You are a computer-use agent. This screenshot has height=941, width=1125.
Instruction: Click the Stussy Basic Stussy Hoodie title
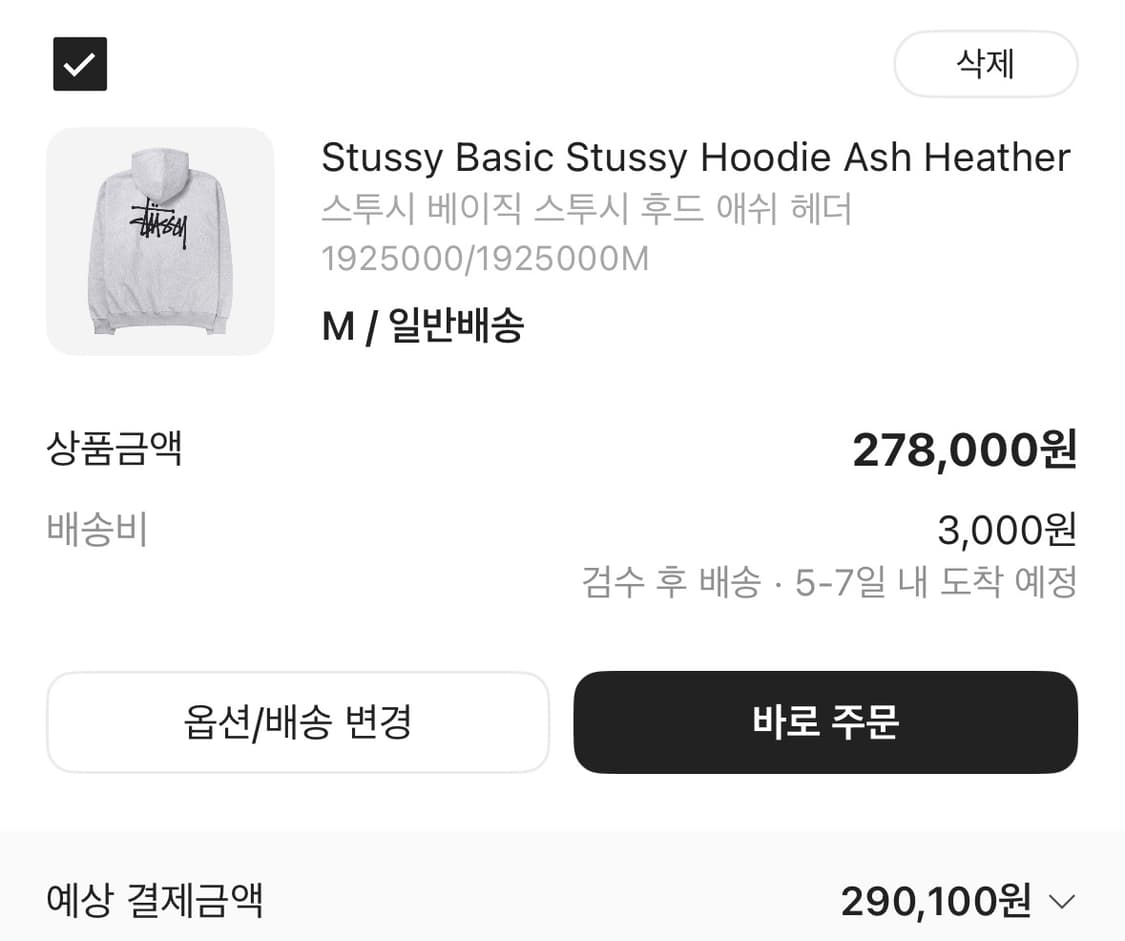click(x=694, y=157)
